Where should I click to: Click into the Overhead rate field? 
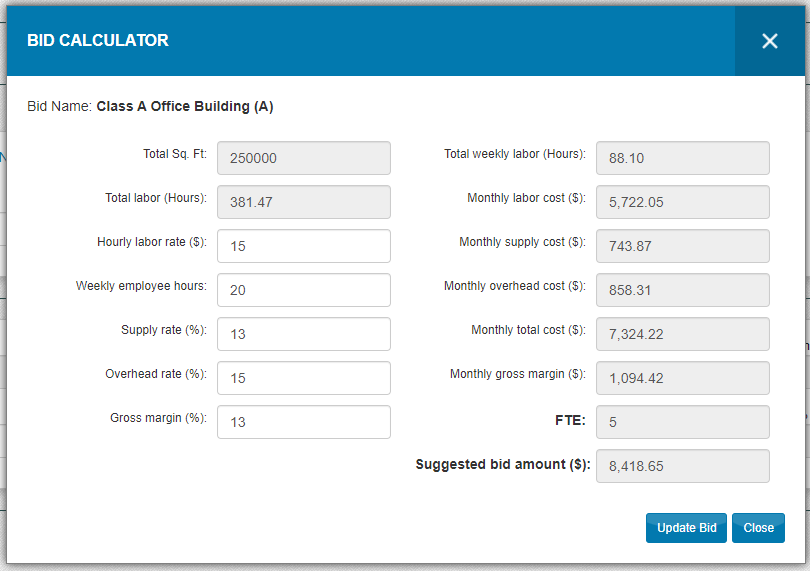pyautogui.click(x=303, y=378)
